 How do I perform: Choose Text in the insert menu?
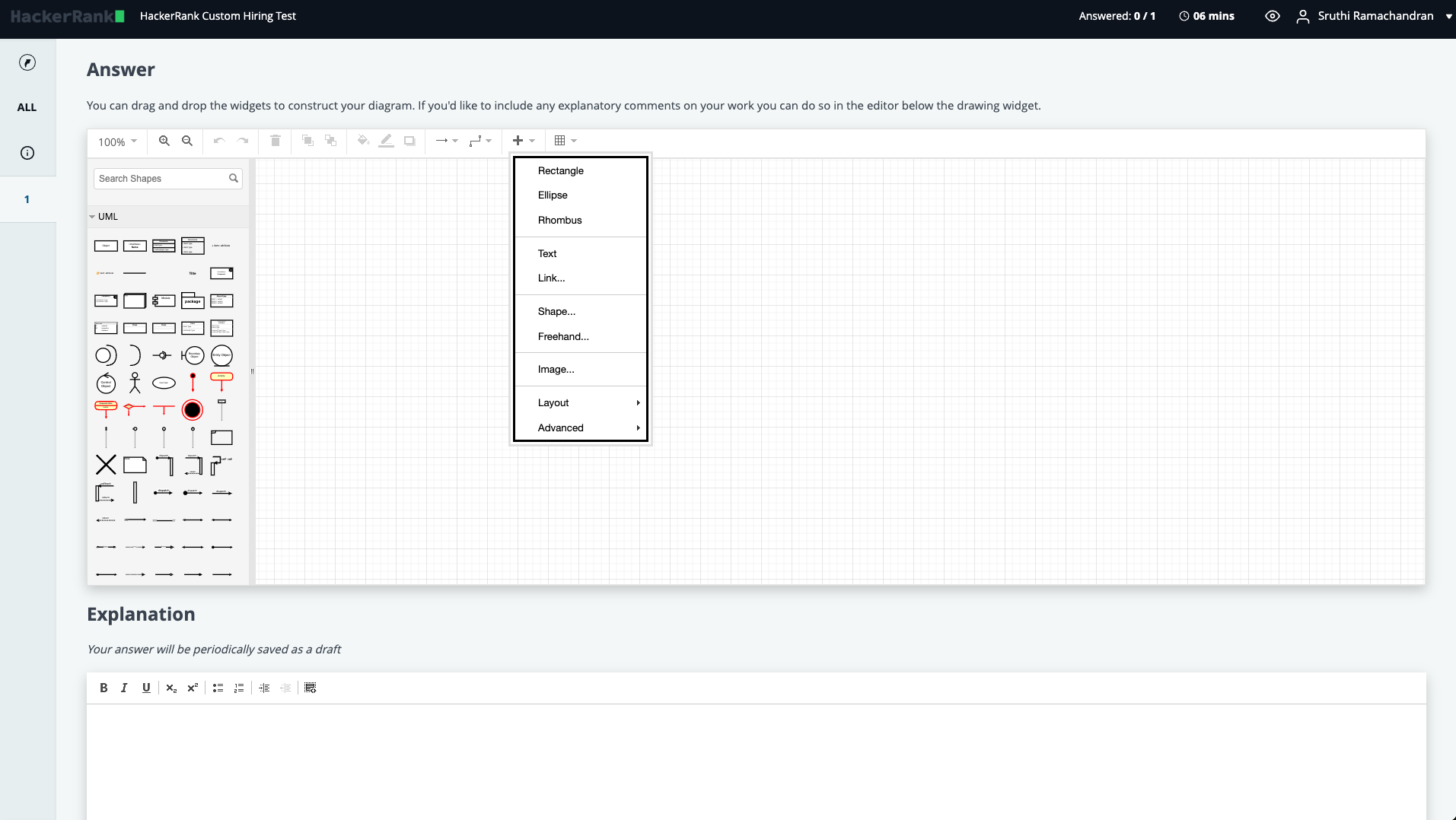581,253
